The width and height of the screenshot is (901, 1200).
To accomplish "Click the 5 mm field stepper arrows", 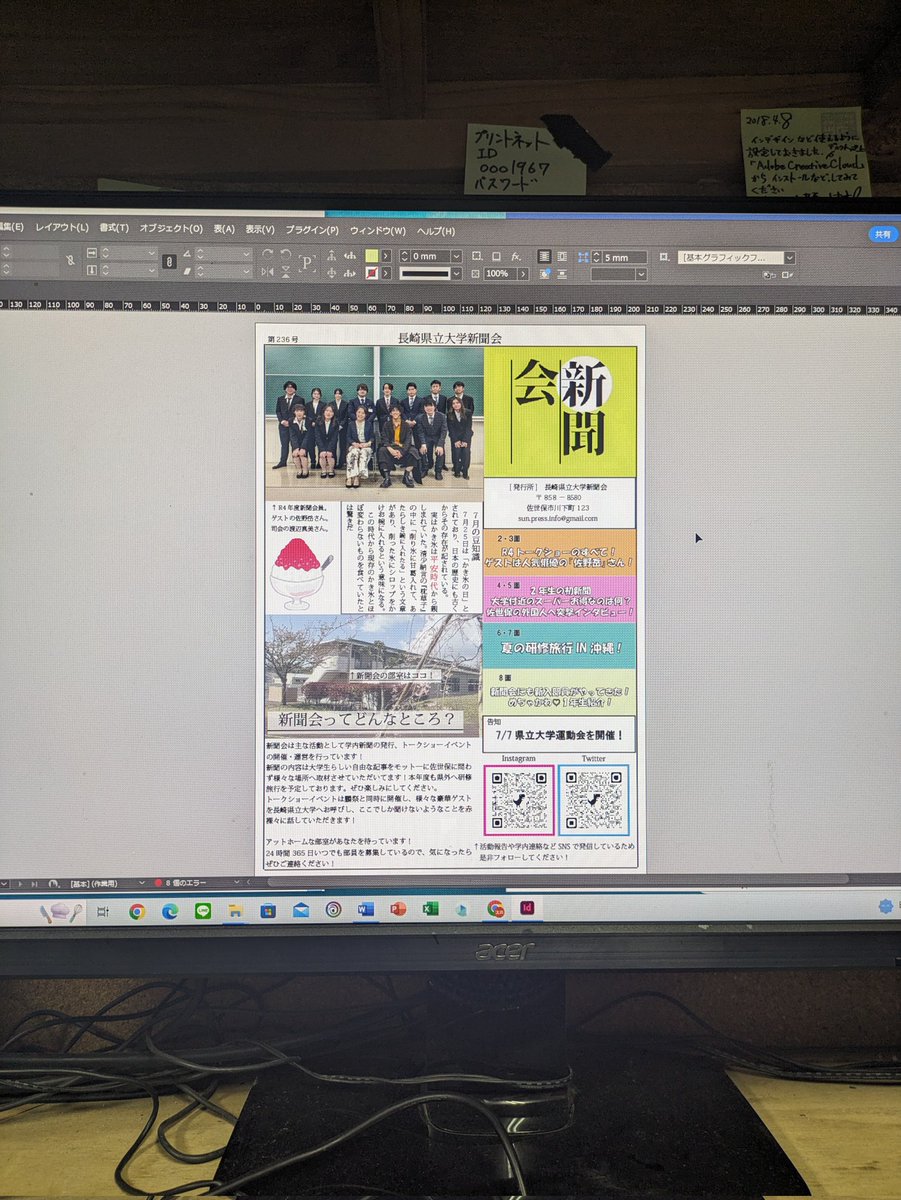I will point(596,257).
